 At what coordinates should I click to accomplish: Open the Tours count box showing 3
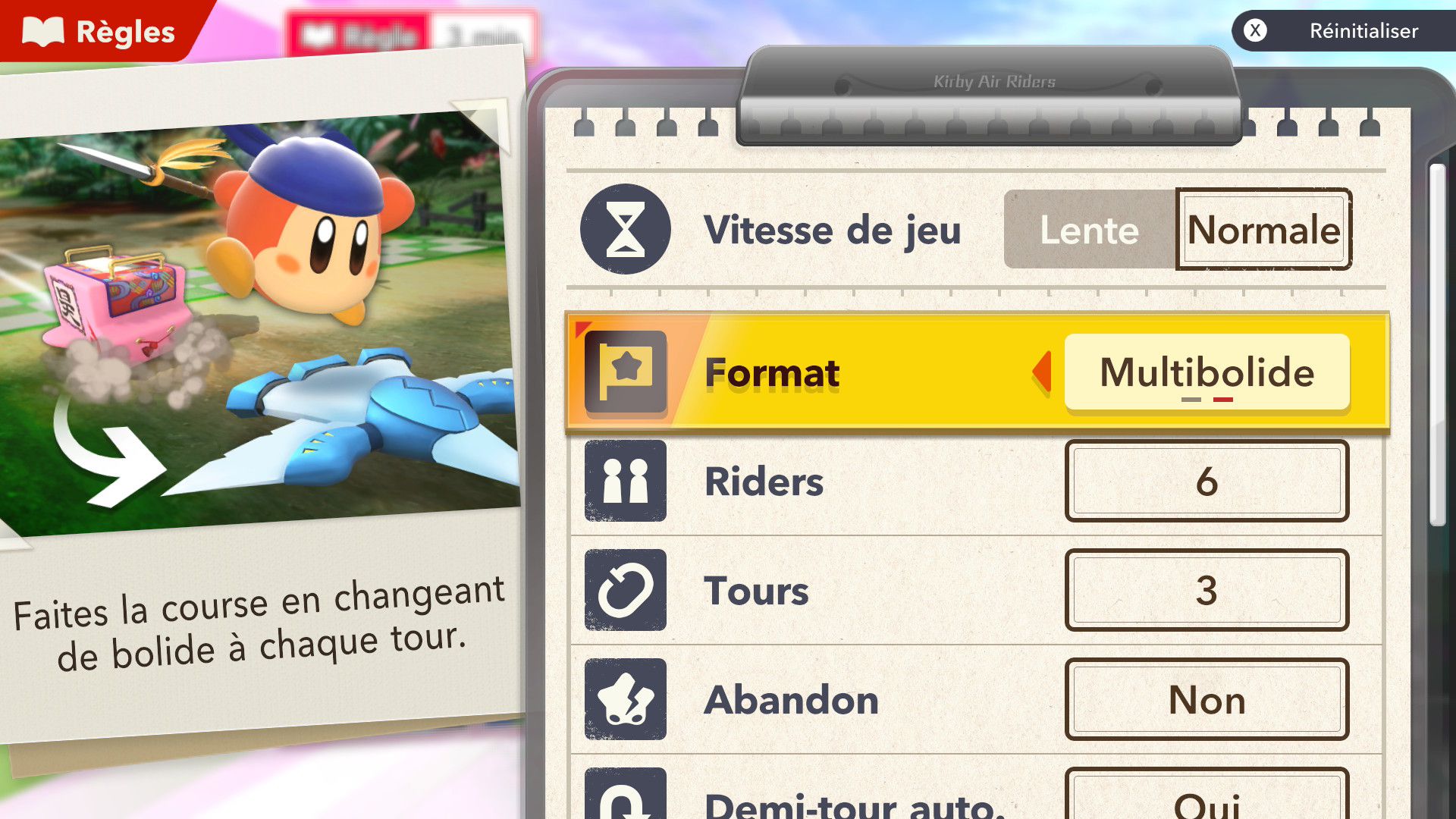(1207, 590)
